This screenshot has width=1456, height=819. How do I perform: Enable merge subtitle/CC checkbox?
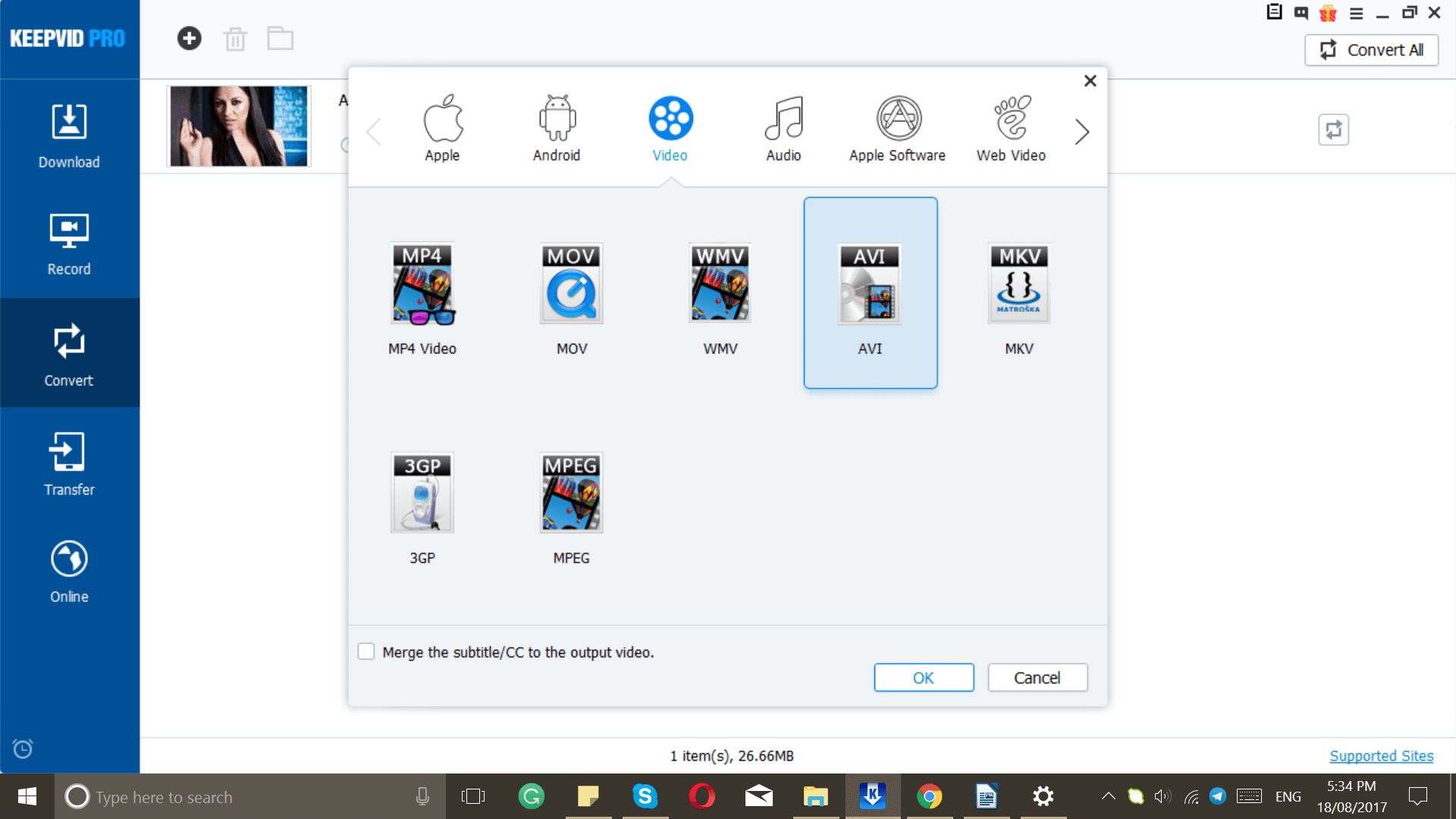[367, 652]
